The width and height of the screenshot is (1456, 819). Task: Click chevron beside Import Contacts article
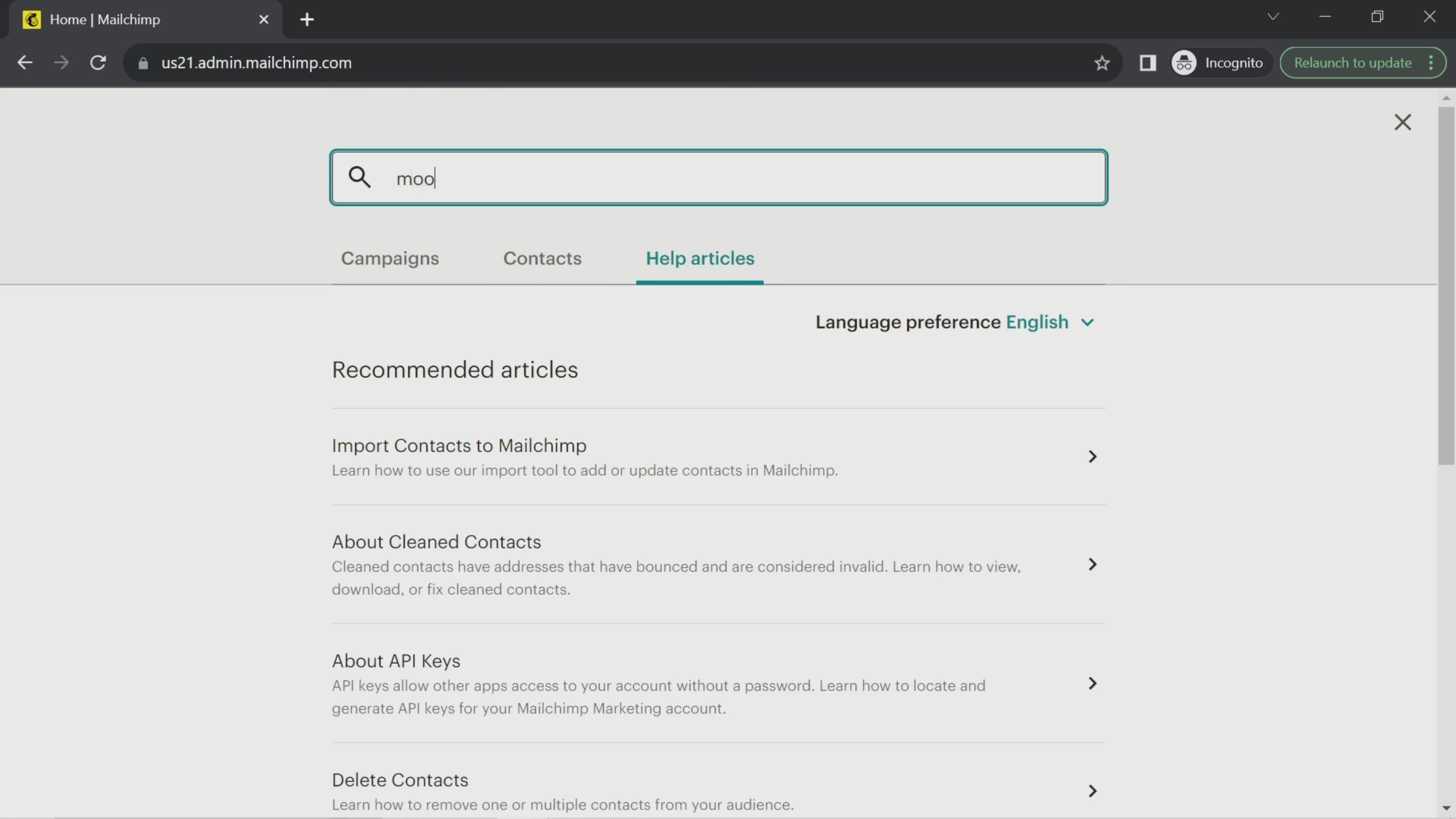pos(1092,456)
